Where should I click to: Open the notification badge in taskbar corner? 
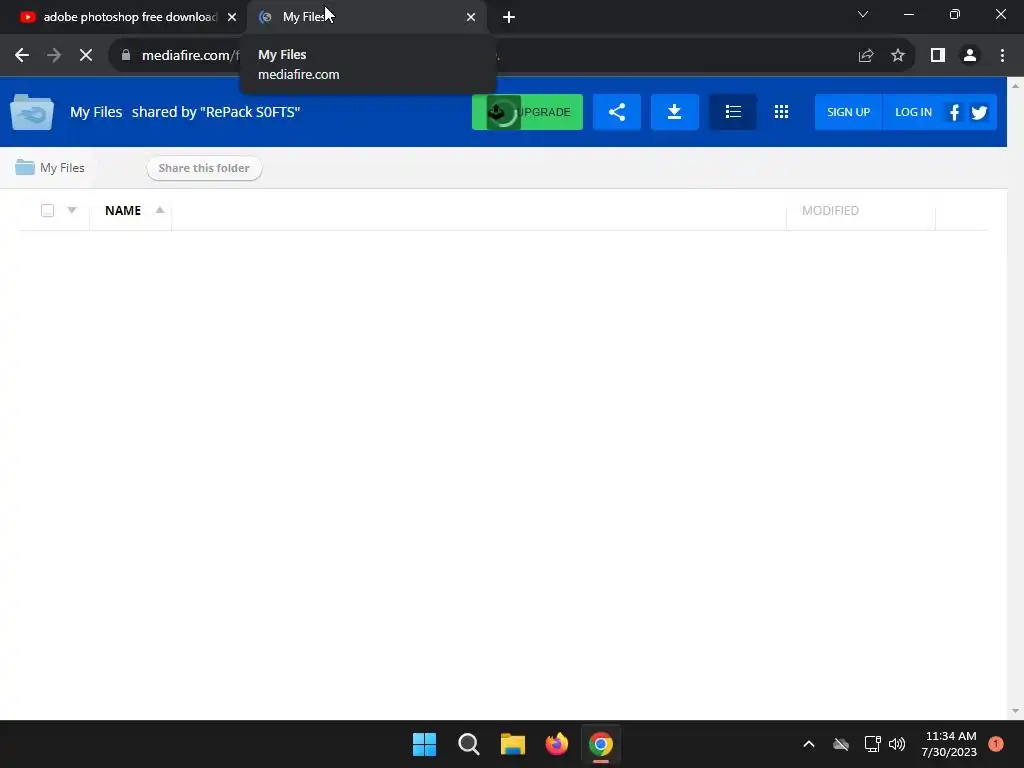(x=996, y=744)
